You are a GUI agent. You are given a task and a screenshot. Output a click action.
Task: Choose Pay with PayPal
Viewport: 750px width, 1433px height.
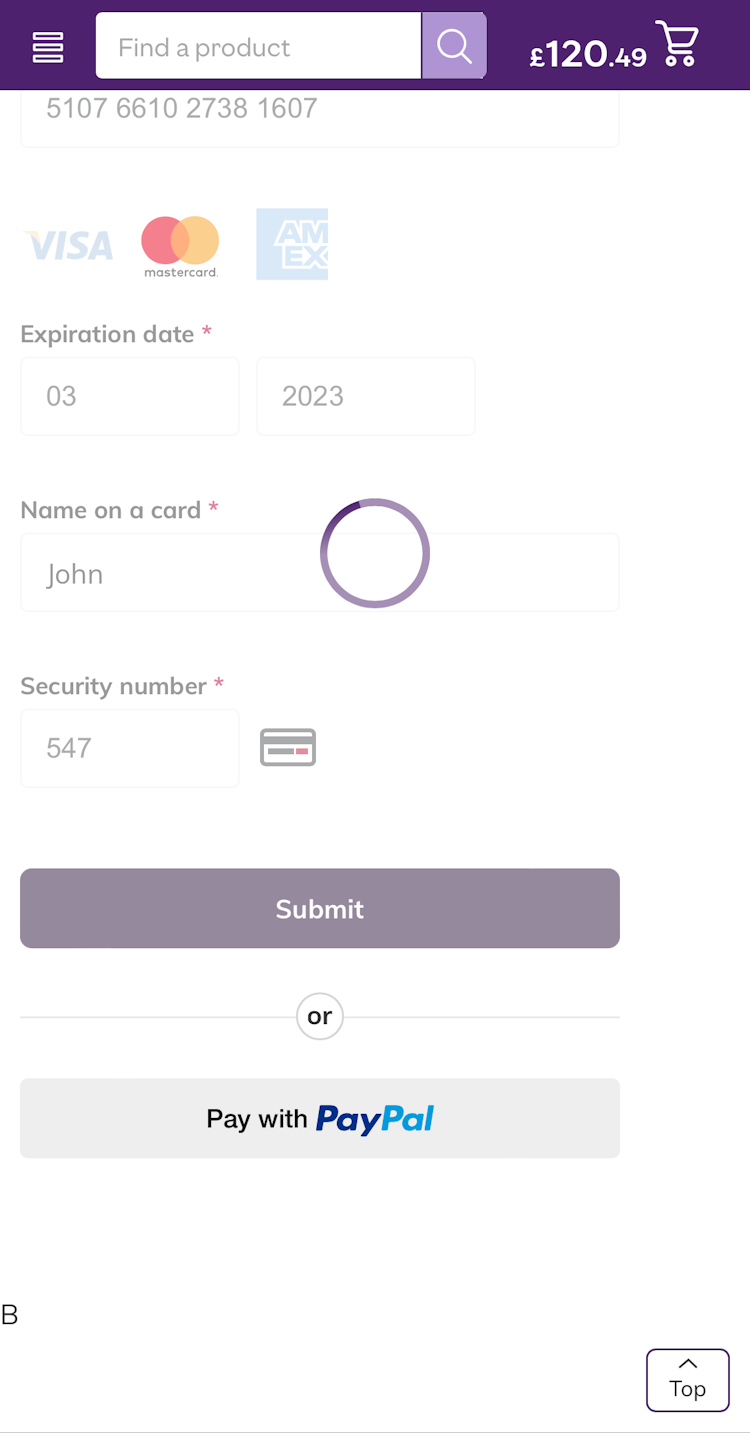[320, 1118]
